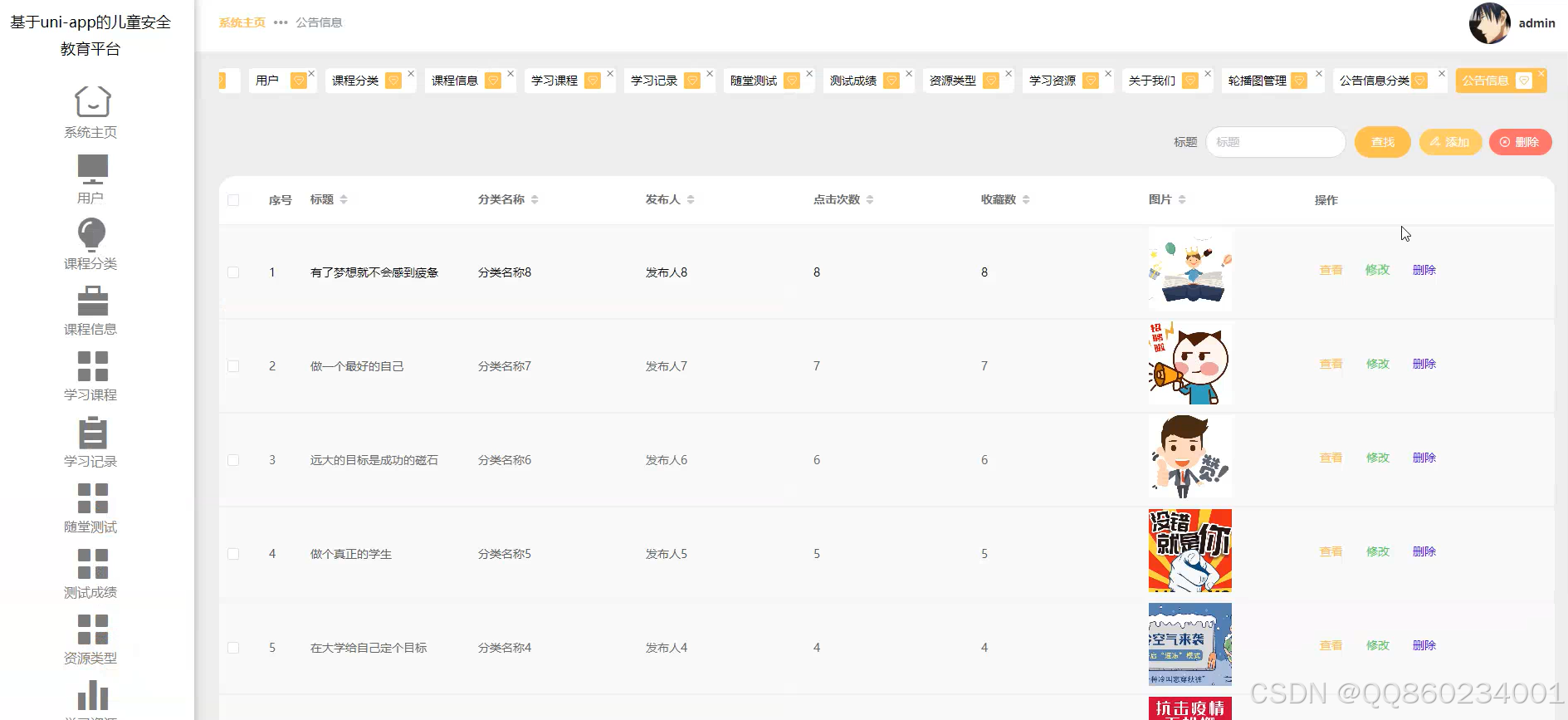Sort the table by 分类名称 column
The image size is (1568, 720).
535,199
